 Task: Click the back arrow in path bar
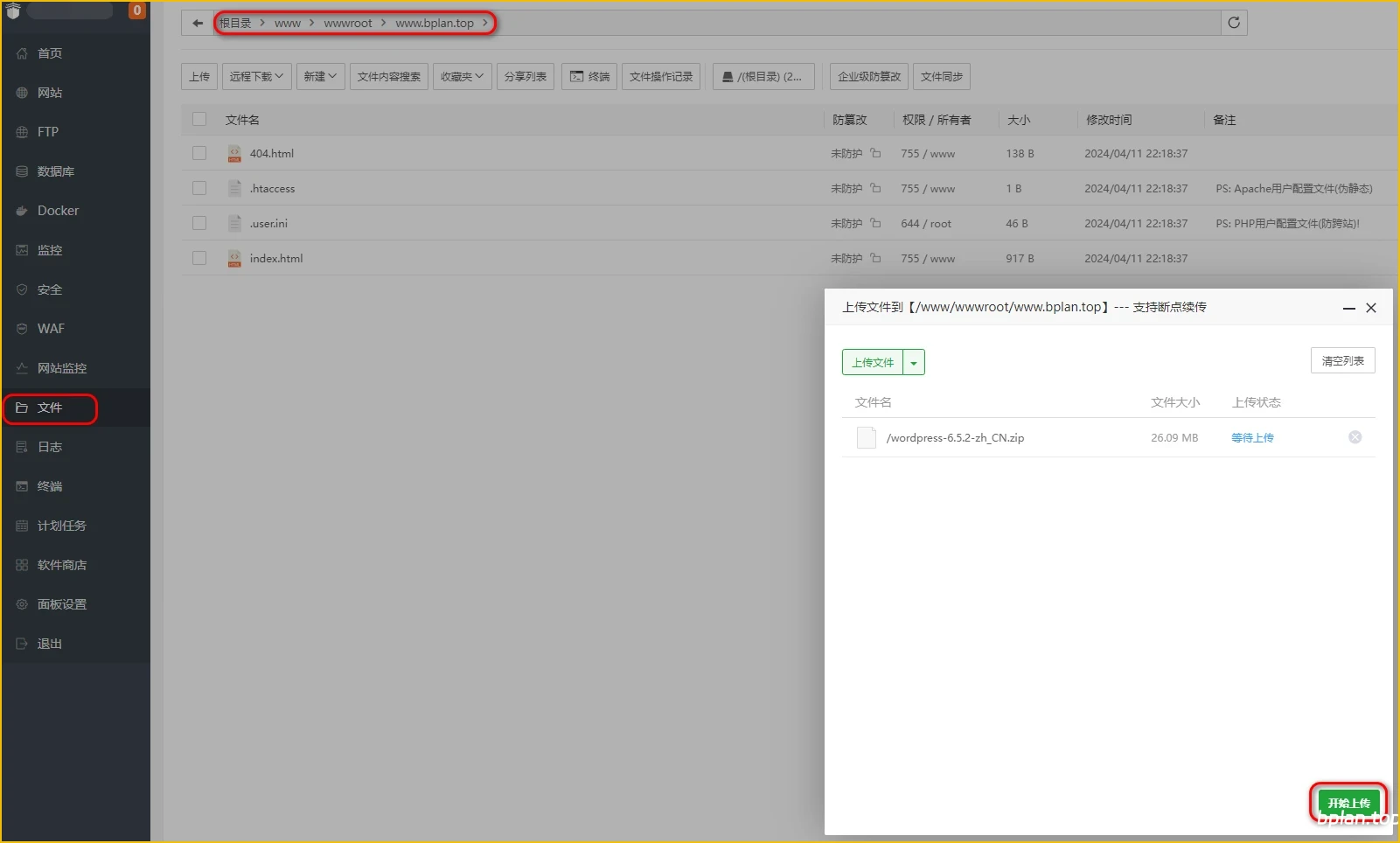198,23
